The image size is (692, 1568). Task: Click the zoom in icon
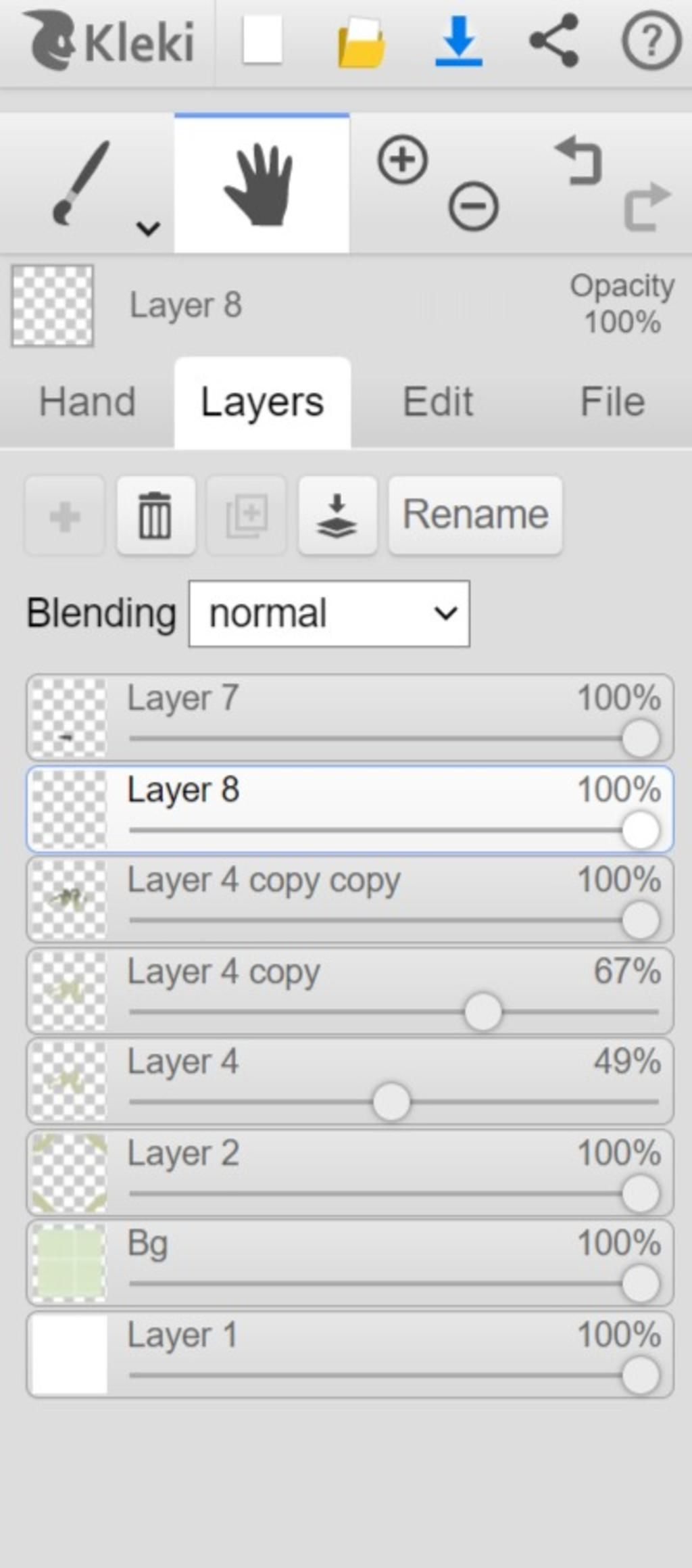pos(403,160)
